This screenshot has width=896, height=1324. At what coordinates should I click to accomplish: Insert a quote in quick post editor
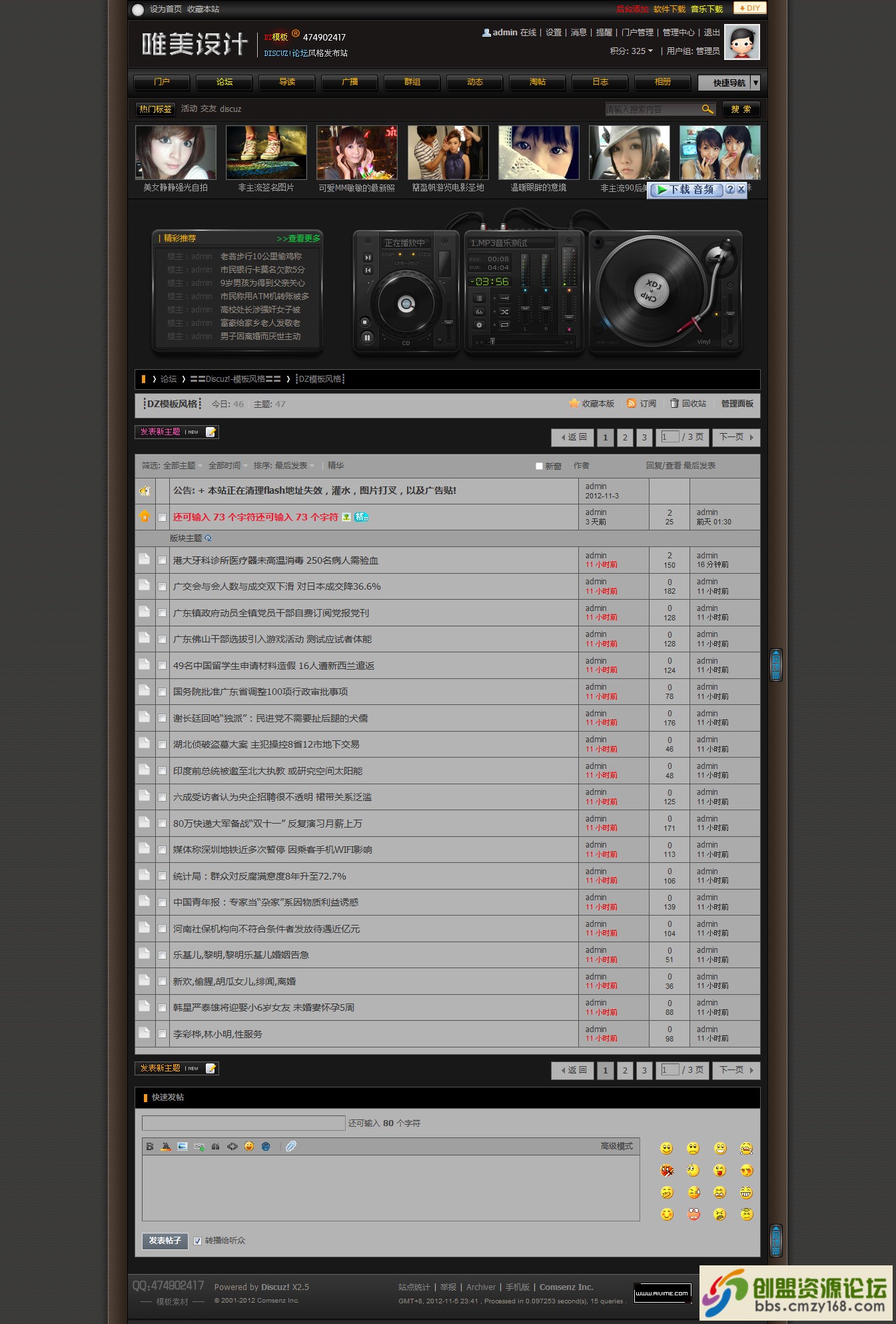[215, 1146]
